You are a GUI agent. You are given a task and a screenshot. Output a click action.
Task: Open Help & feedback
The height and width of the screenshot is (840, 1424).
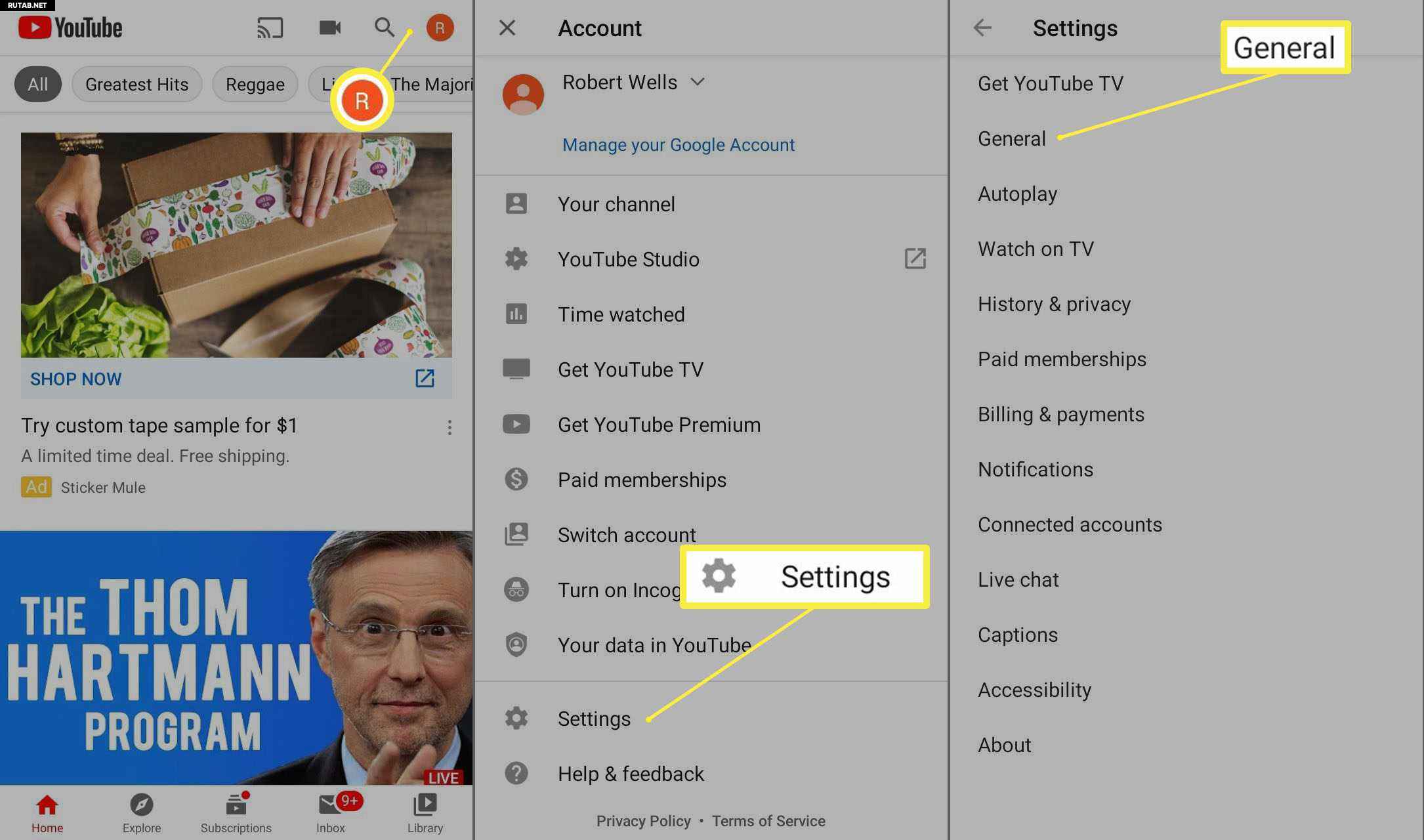(712, 773)
